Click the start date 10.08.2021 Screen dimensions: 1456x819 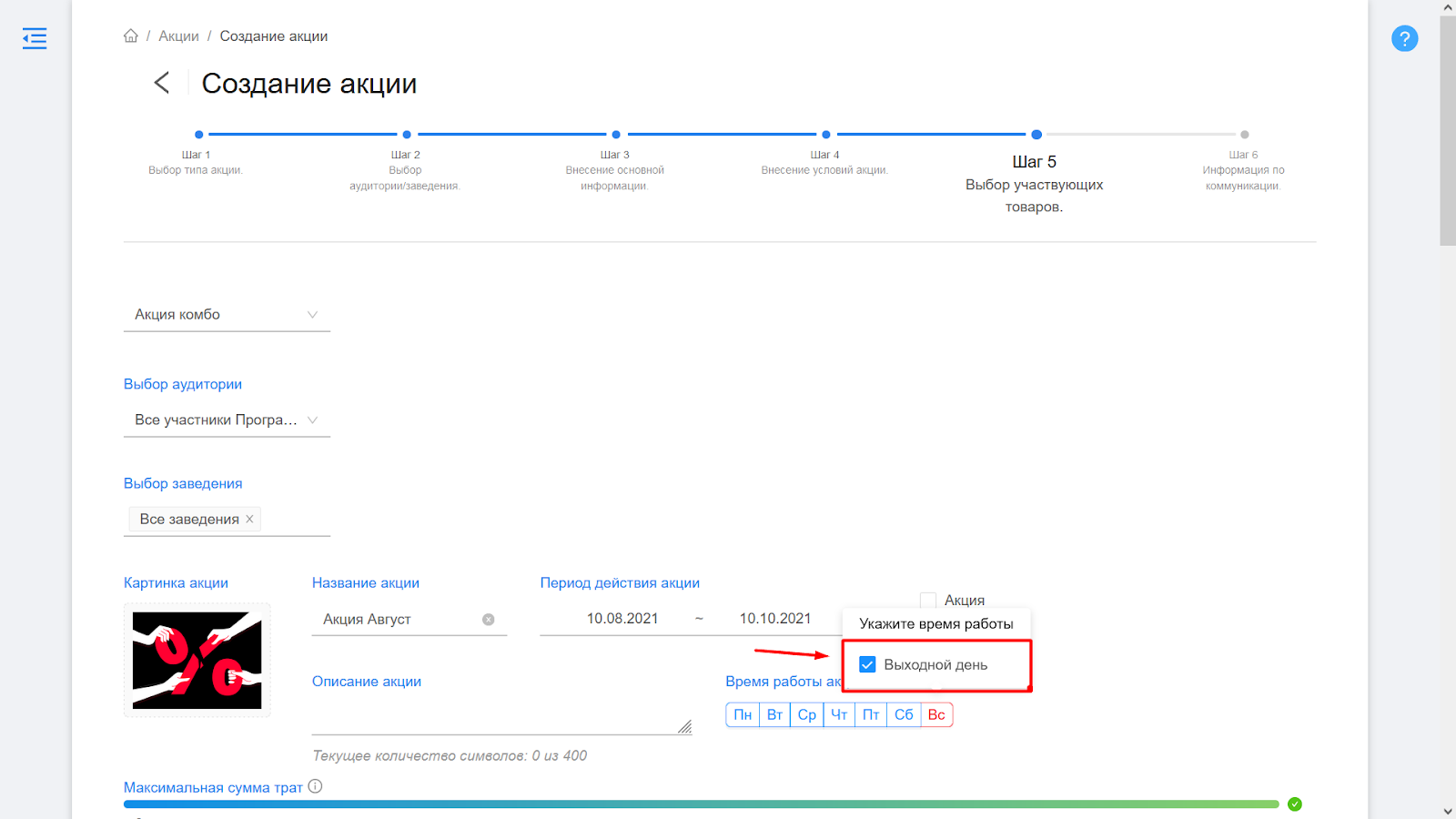[622, 619]
